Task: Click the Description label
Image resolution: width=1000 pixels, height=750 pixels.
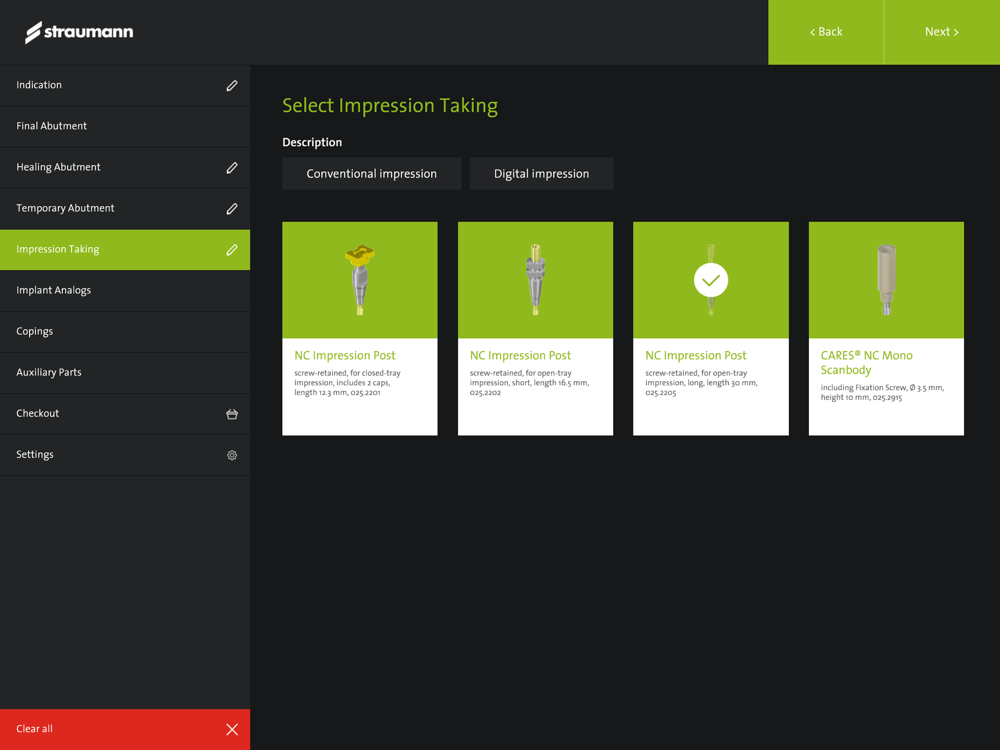Action: point(312,142)
